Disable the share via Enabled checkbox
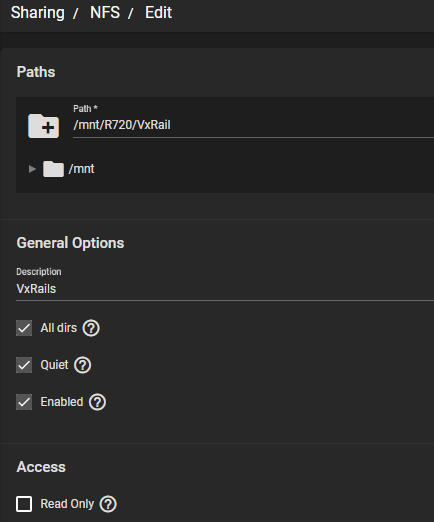This screenshot has height=522, width=434. point(24,402)
